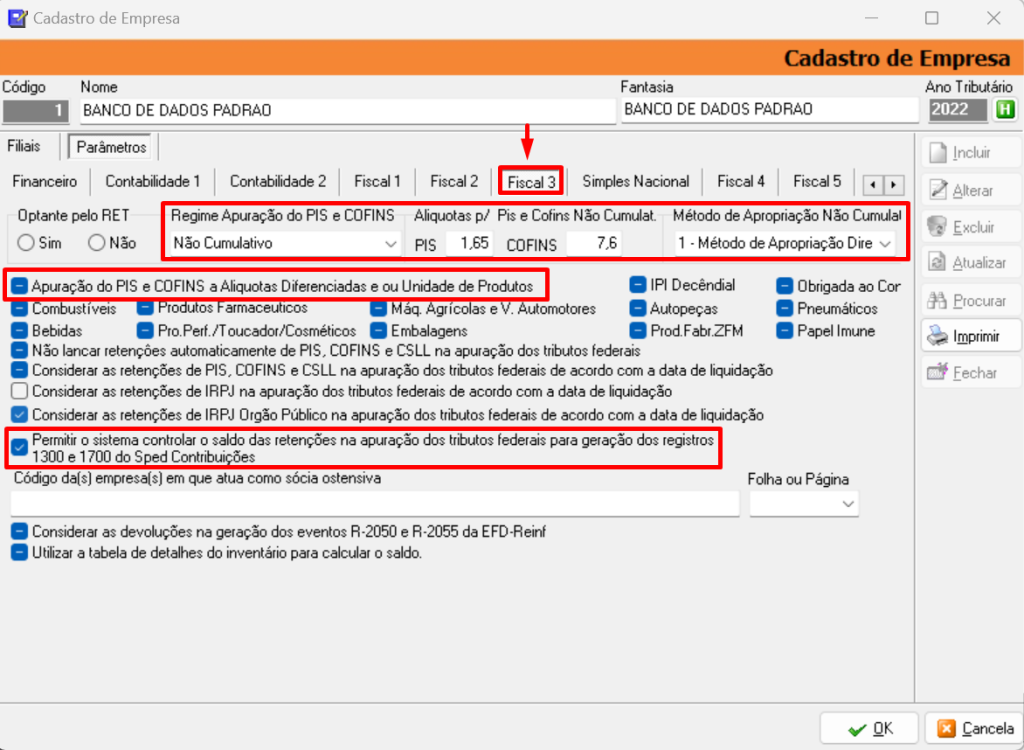Click the Excluir button
This screenshot has width=1024, height=750.
coord(971,227)
